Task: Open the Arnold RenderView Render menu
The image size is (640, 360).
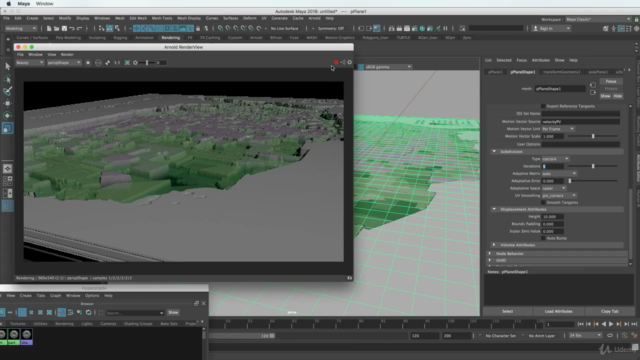Action: (67, 54)
